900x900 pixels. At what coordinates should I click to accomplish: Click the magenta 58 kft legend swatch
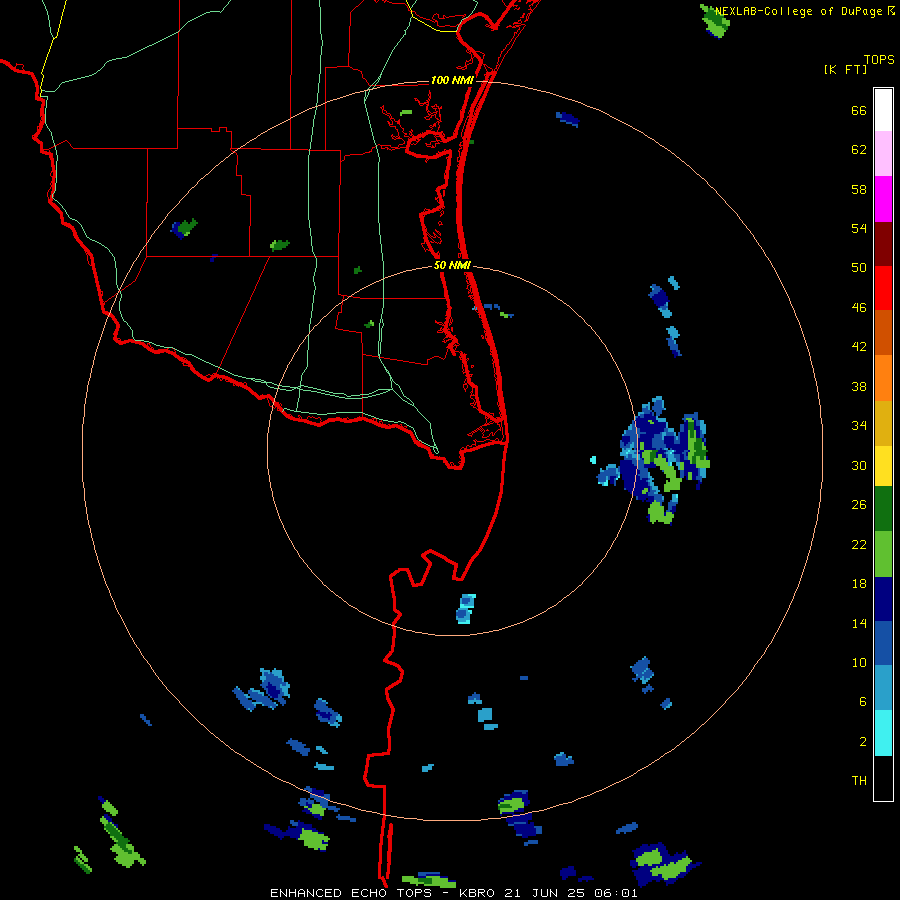coord(883,199)
